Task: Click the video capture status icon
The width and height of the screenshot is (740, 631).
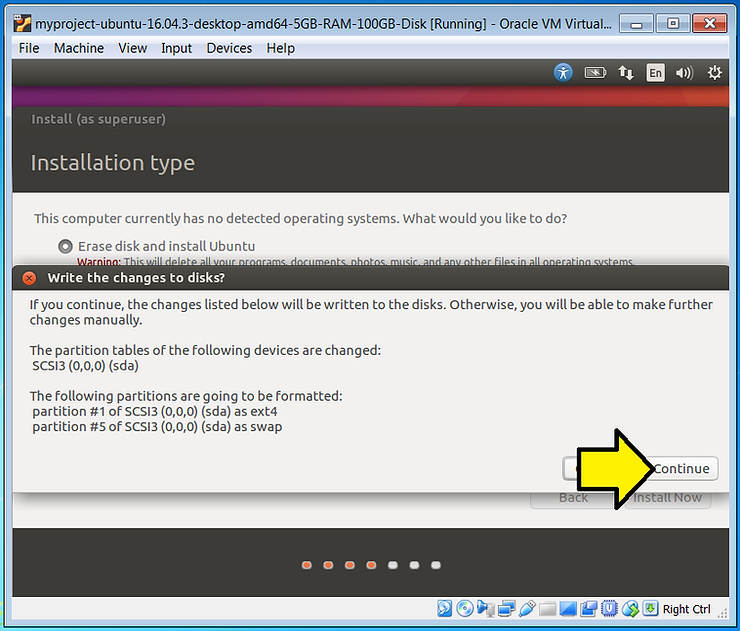Action: (x=589, y=609)
